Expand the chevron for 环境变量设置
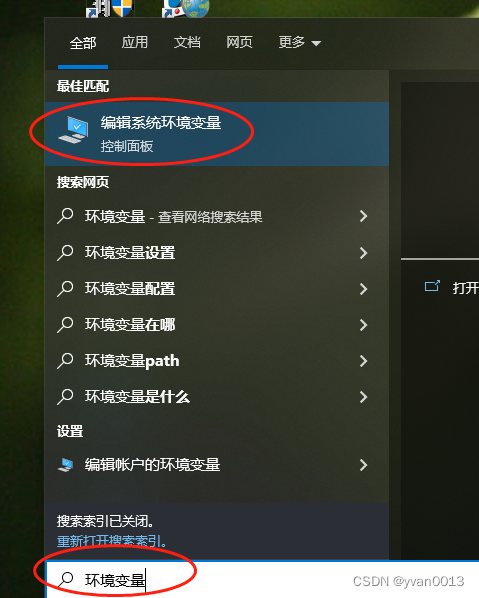The height and width of the screenshot is (598, 479). coord(363,252)
